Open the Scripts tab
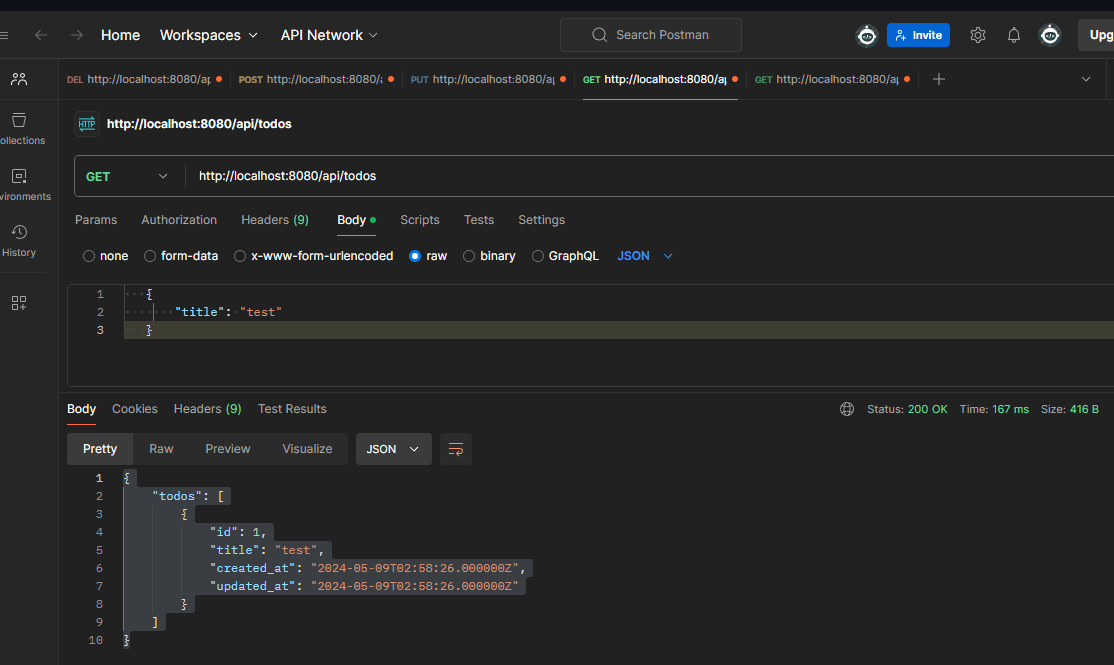The image size is (1114, 665). 420,220
